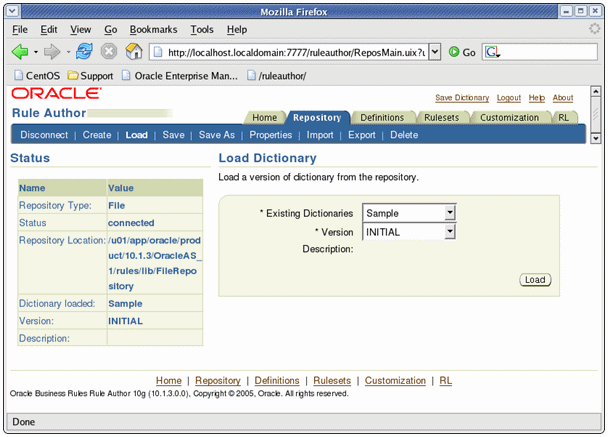Open the Tools menu
This screenshot has height=437, width=608.
pos(202,29)
